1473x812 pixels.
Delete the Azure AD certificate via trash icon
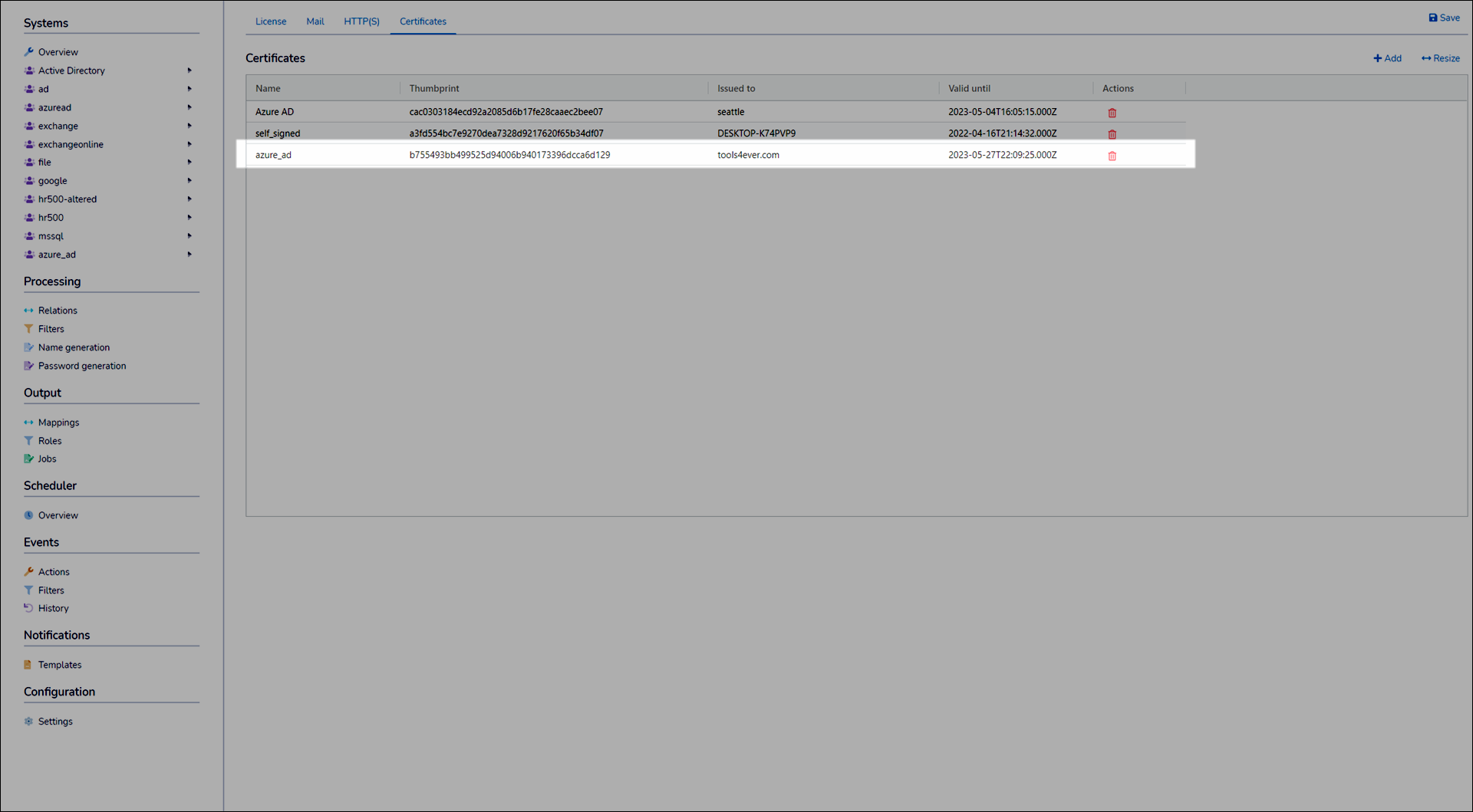[x=1112, y=113]
